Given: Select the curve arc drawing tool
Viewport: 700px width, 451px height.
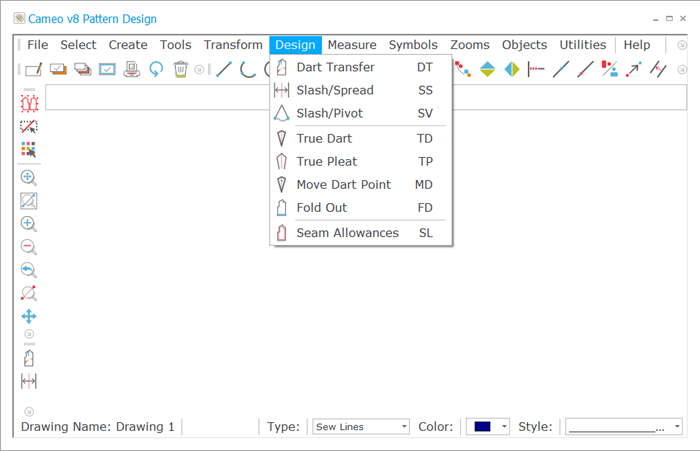Looking at the screenshot, I should 248,69.
